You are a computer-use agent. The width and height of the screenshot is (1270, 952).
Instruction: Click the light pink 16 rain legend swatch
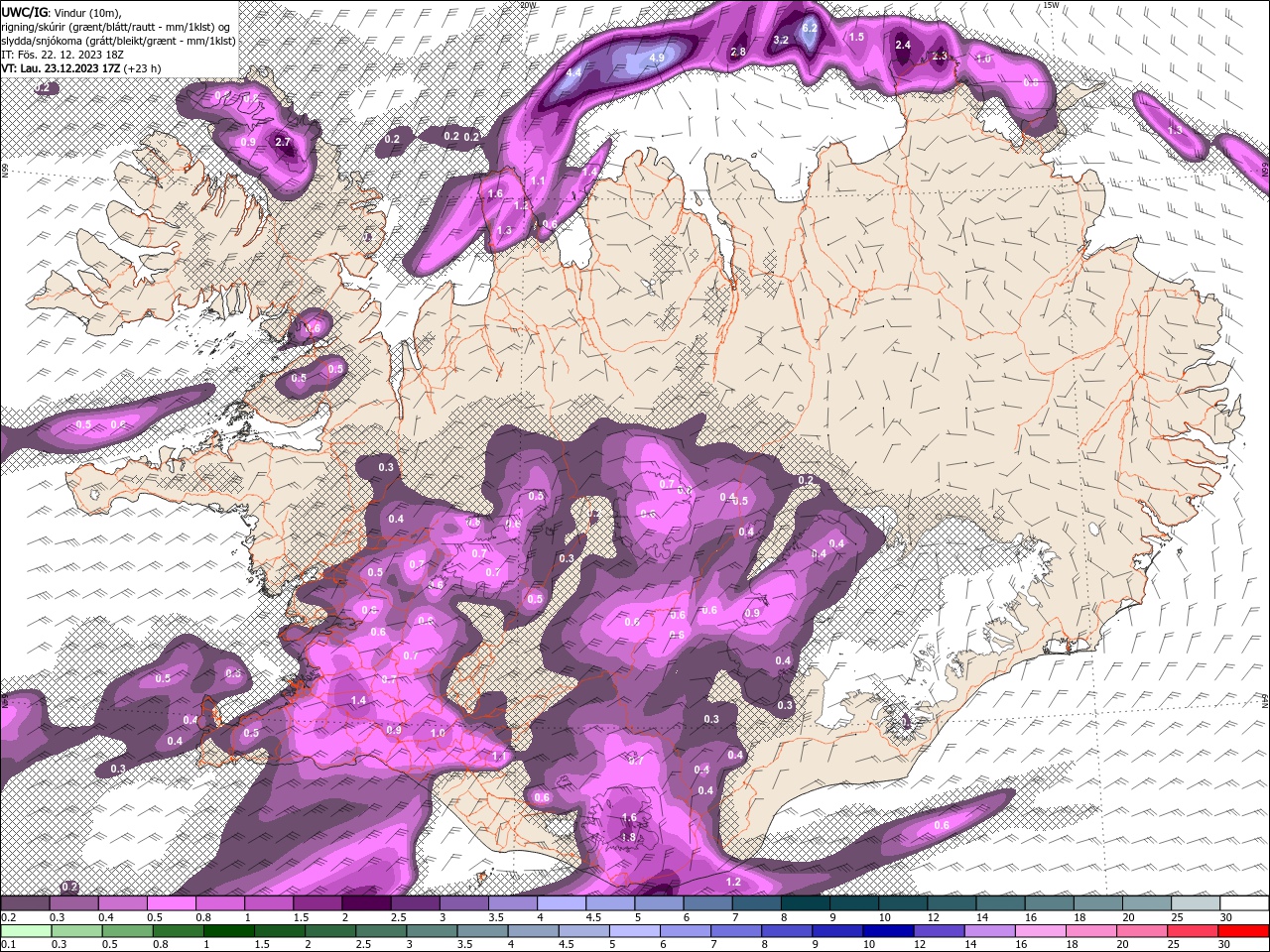tap(1039, 931)
